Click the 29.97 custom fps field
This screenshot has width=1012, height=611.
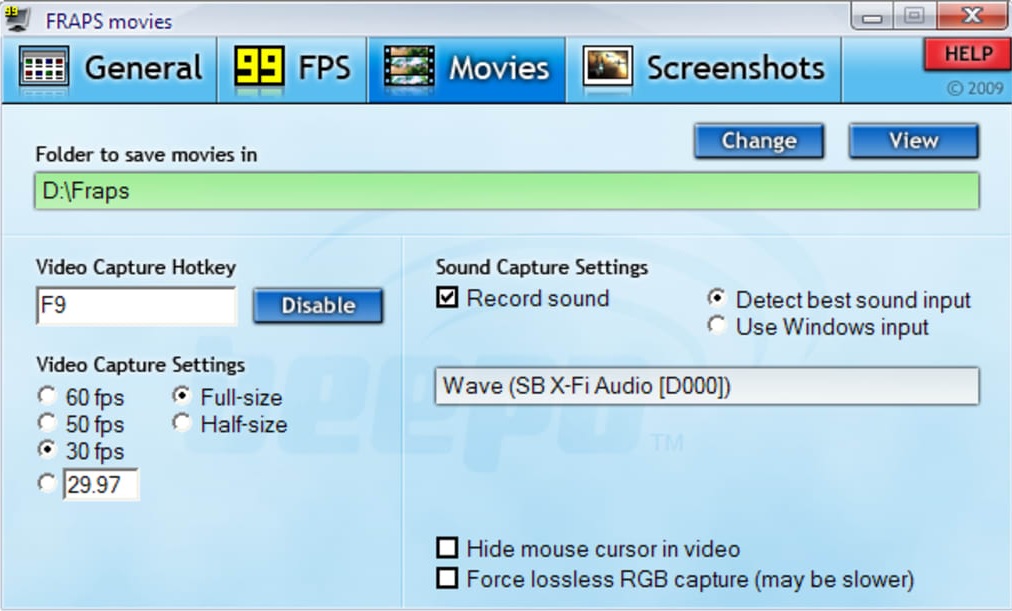point(101,484)
